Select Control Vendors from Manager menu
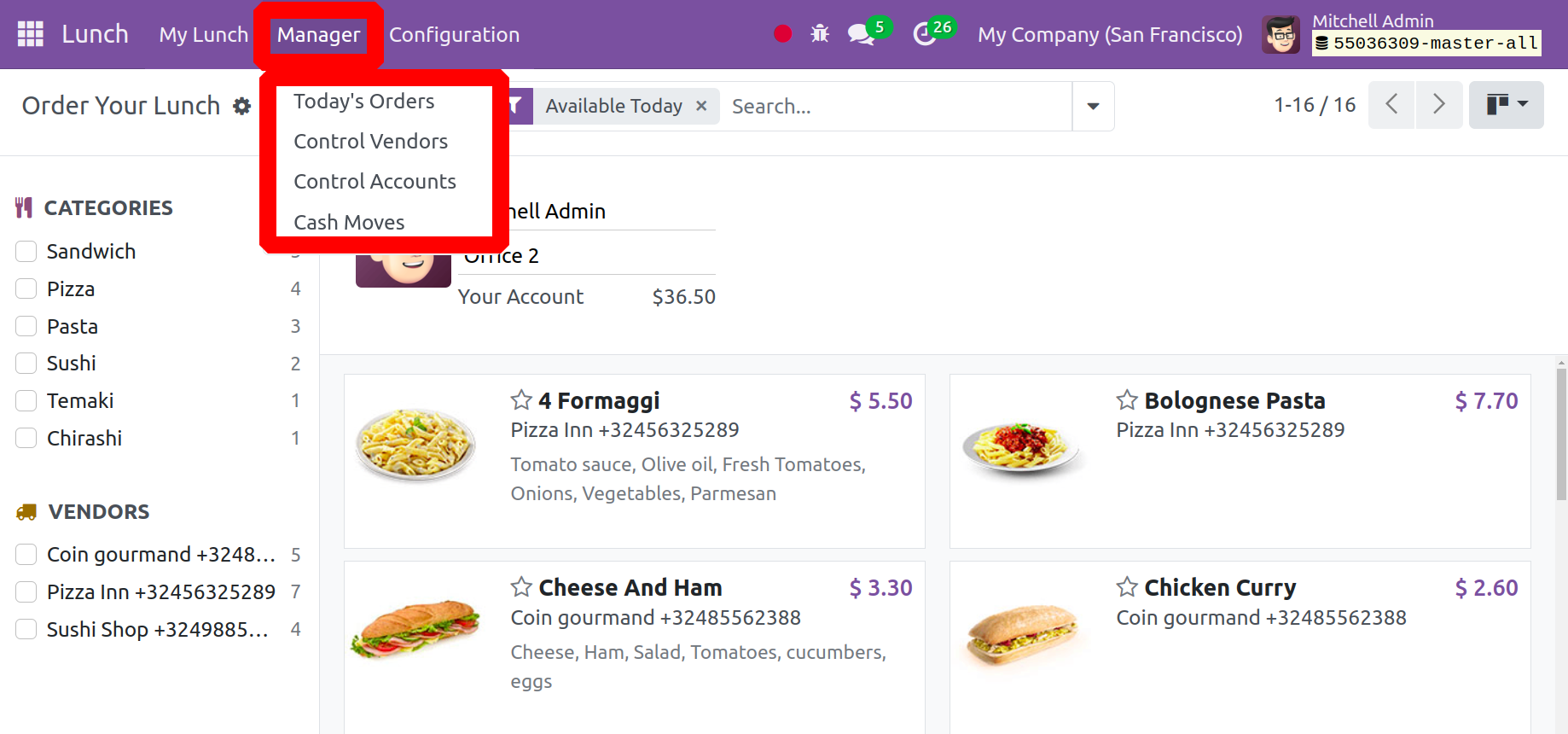This screenshot has height=734, width=1568. point(370,141)
